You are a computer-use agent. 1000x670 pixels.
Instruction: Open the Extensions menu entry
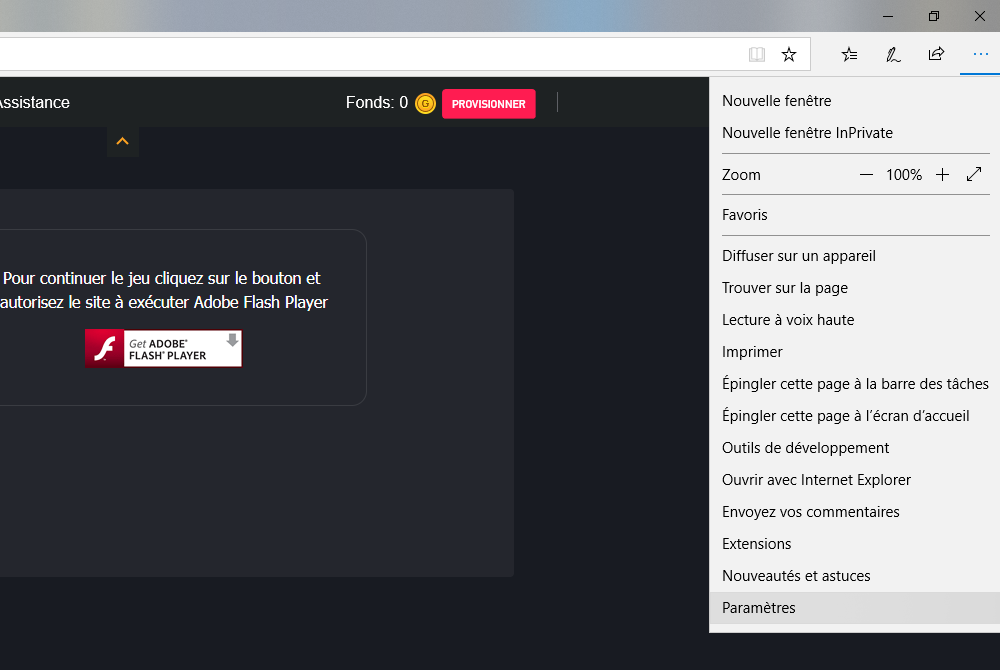pos(756,544)
